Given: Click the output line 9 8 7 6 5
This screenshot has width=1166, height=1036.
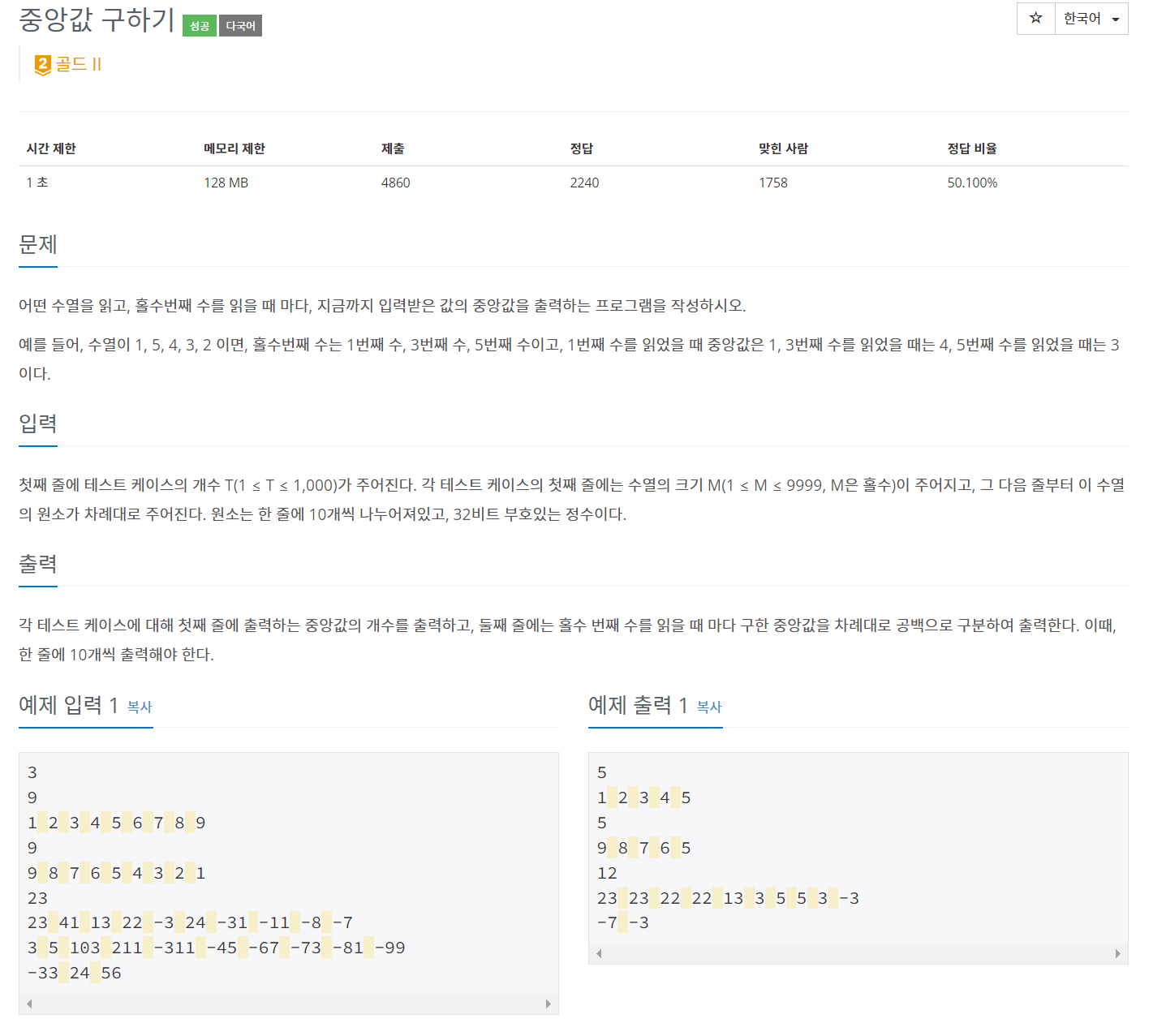Looking at the screenshot, I should click(x=644, y=848).
